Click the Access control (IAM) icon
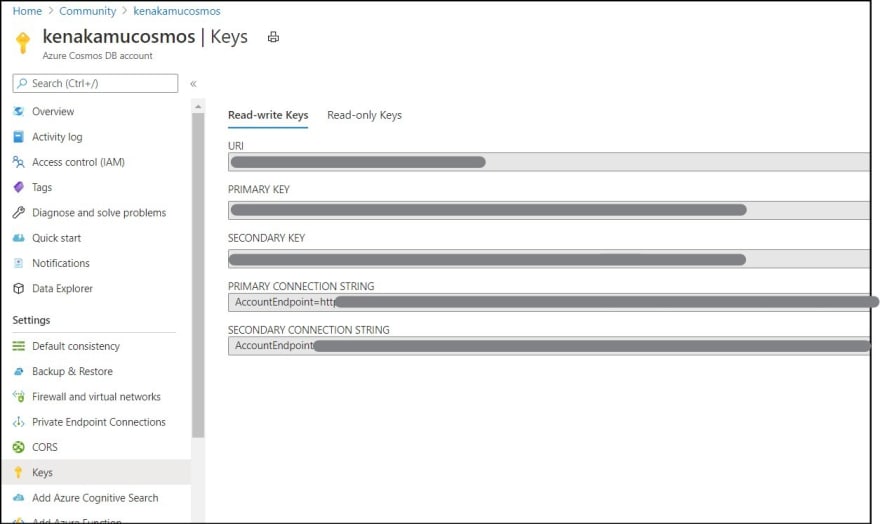This screenshot has width=880, height=524. pos(19,162)
